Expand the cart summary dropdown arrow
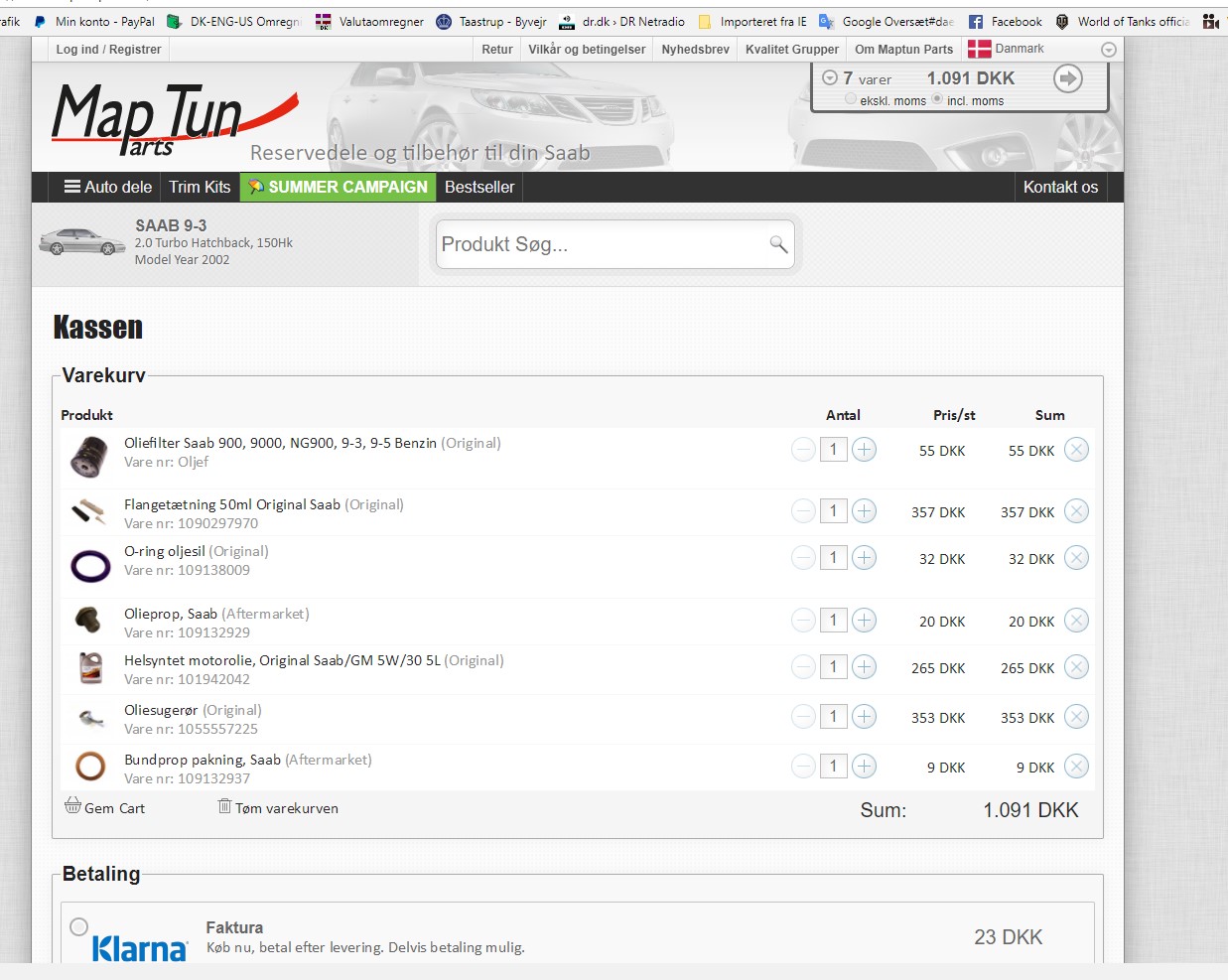The image size is (1228, 980). [830, 77]
